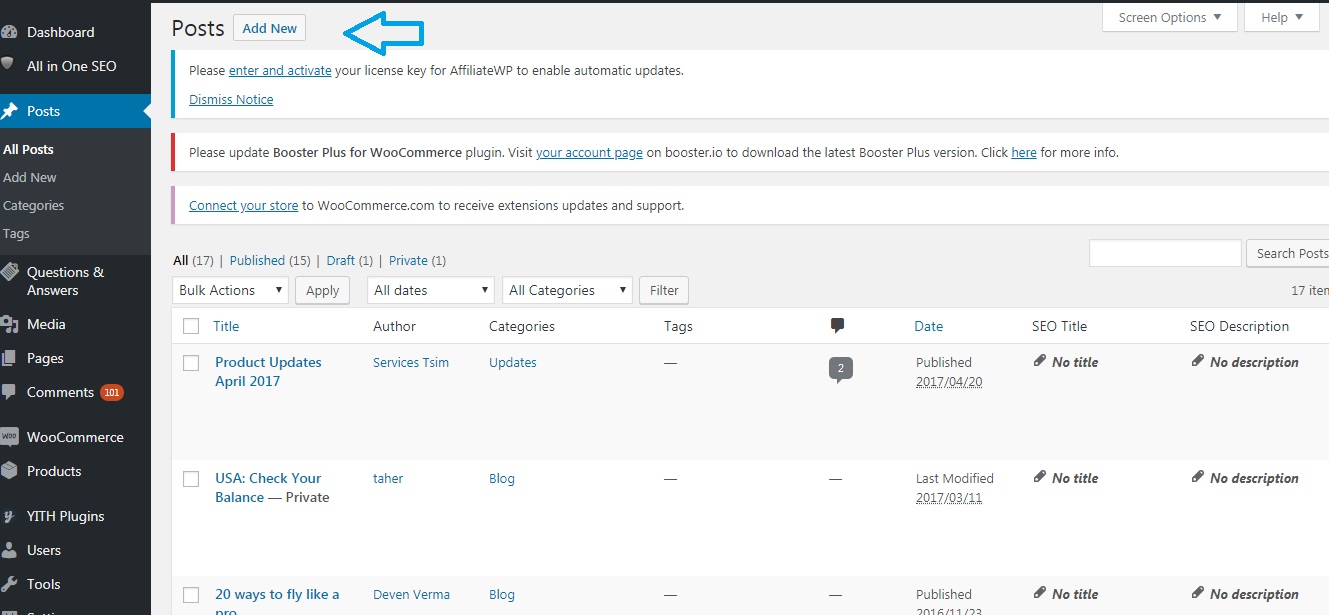This screenshot has width=1329, height=615.
Task: Click the All in One SEO shield icon
Action: 8,66
